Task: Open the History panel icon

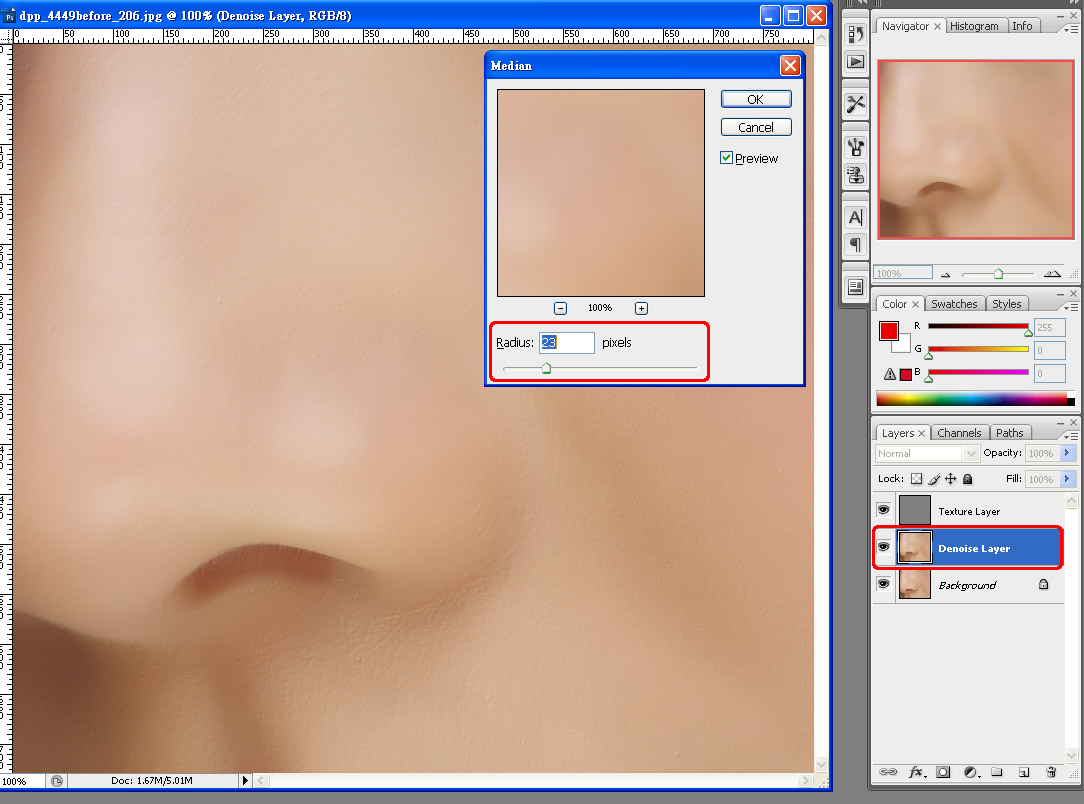Action: (x=856, y=34)
